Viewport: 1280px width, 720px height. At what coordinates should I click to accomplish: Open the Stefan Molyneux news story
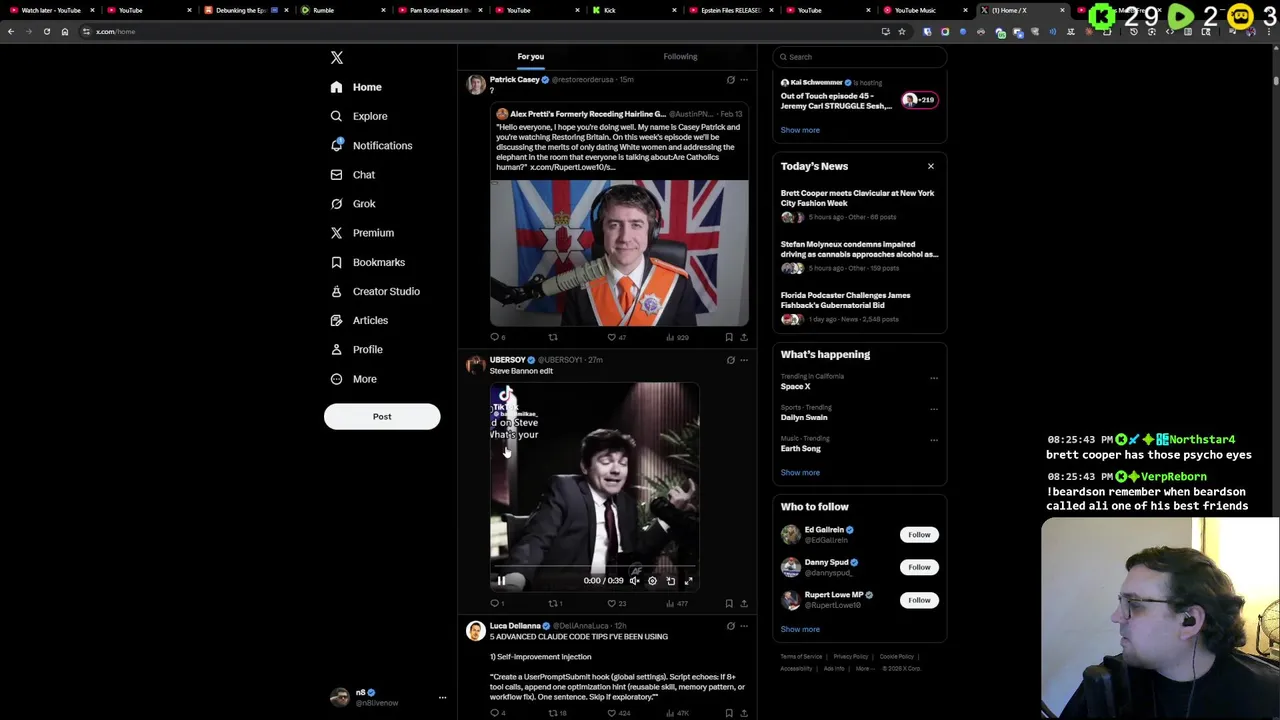point(859,256)
